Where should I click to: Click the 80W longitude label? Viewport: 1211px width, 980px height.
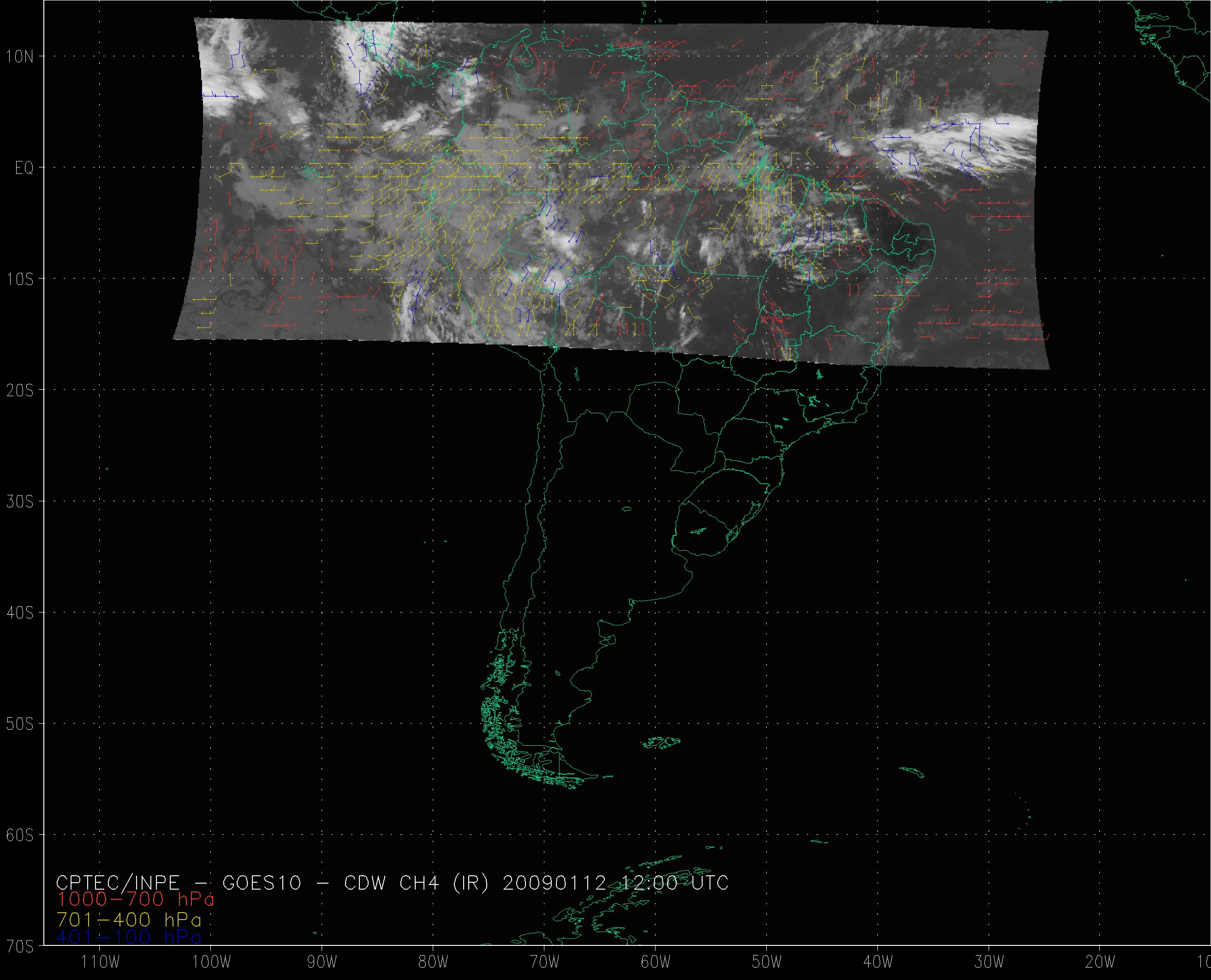(x=434, y=962)
